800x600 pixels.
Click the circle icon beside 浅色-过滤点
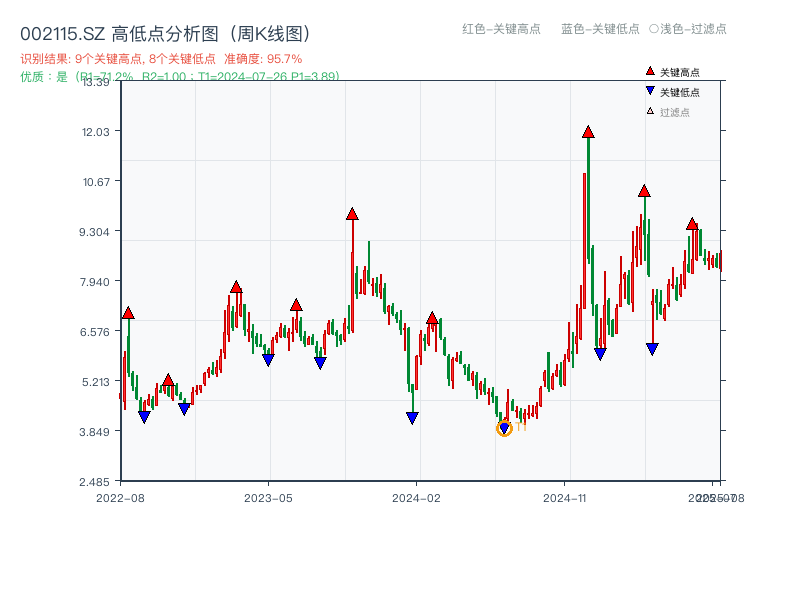[655, 30]
